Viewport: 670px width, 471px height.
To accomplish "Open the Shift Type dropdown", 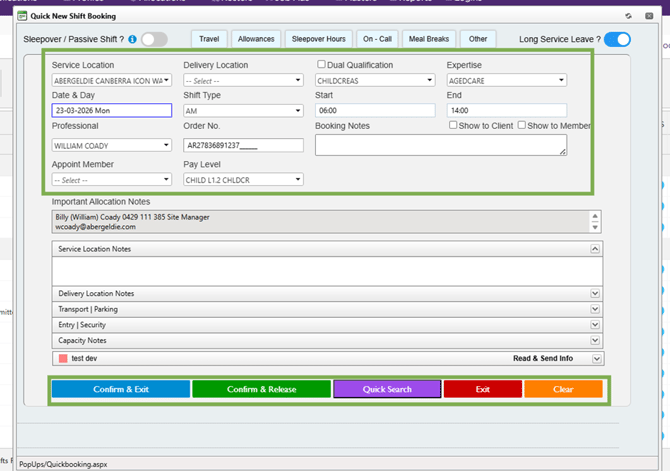I will coord(243,111).
